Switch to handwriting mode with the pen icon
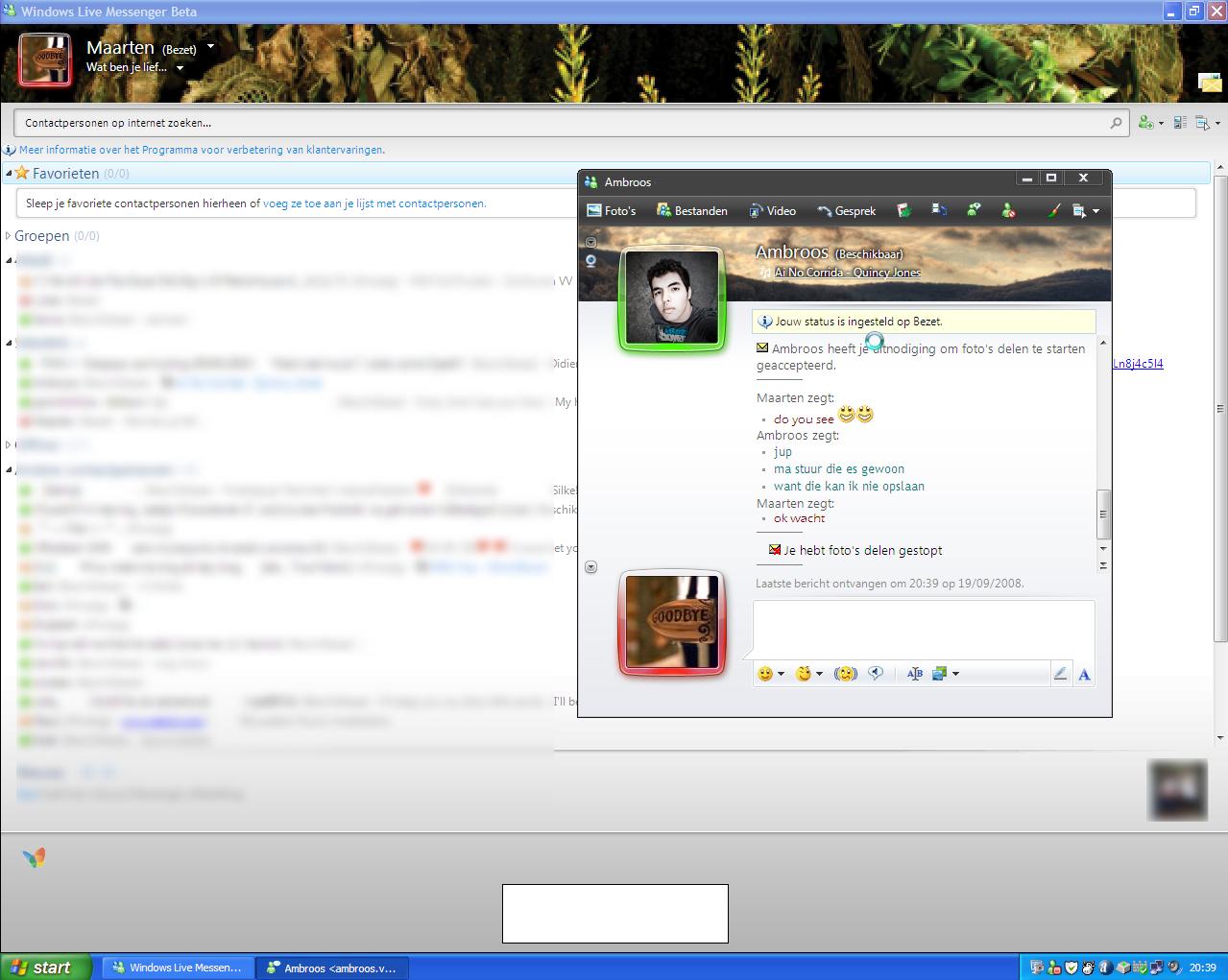This screenshot has height=980, width=1228. coord(1060,673)
